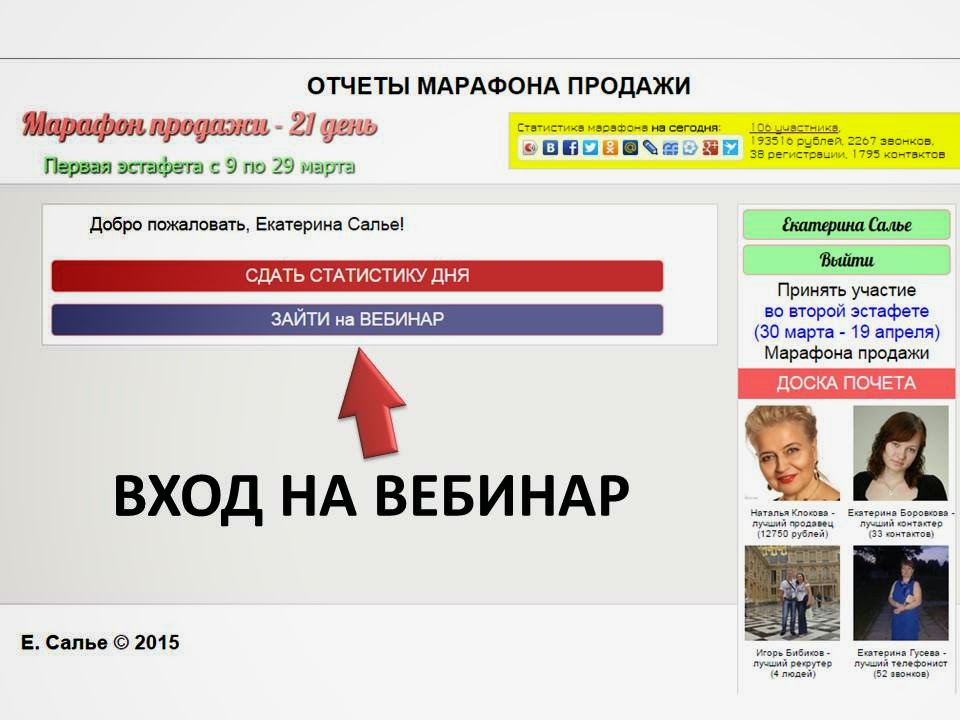Screen dimensions: 960x720
Task: Log out with the Выйти button
Action: click(x=846, y=260)
